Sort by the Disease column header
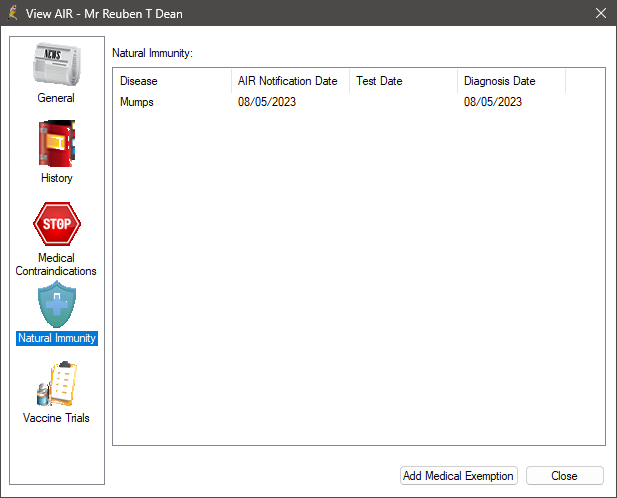This screenshot has height=498, width=617. click(x=172, y=81)
